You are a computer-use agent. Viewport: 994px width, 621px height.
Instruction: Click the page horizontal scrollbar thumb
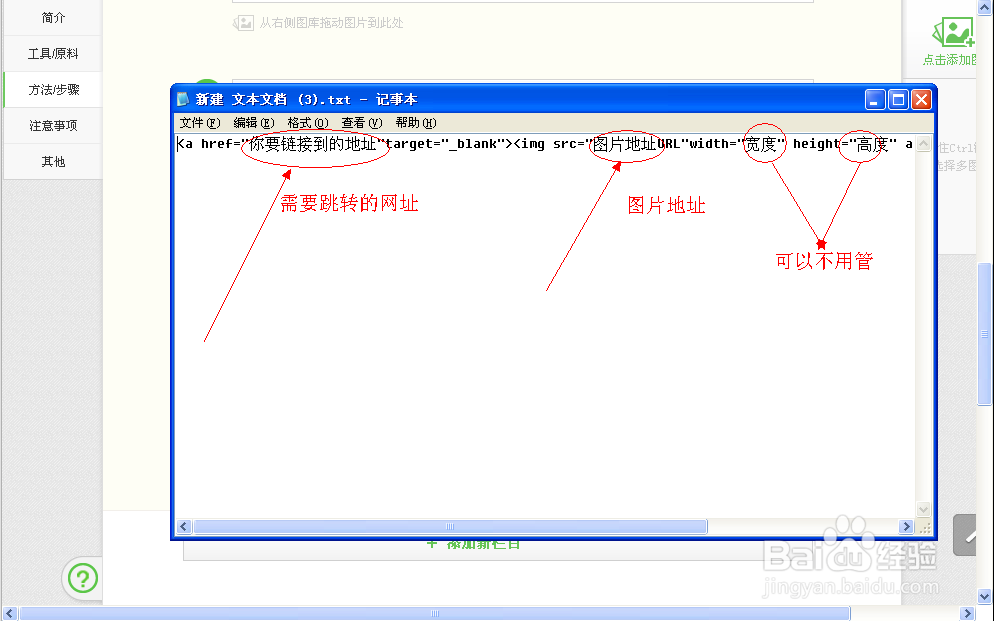pyautogui.click(x=435, y=613)
